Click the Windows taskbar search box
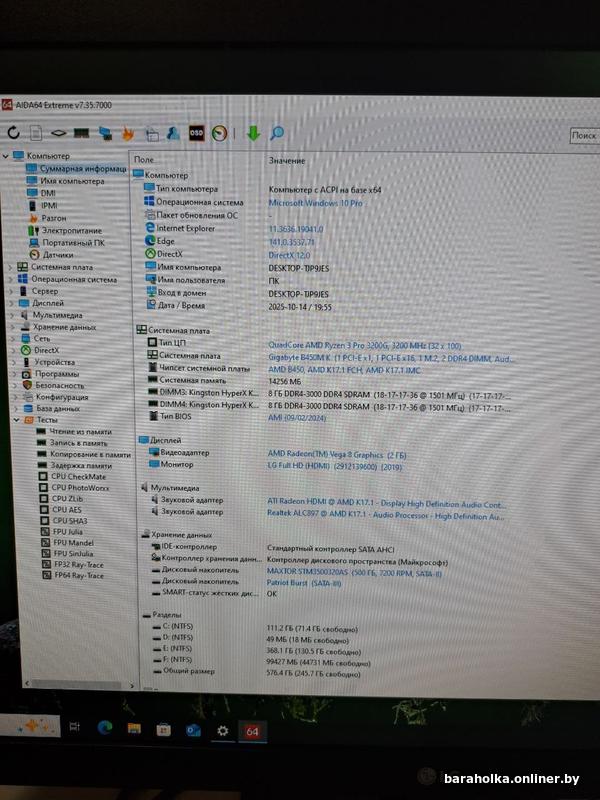Image resolution: width=600 pixels, height=800 pixels. pyautogui.click(x=30, y=724)
